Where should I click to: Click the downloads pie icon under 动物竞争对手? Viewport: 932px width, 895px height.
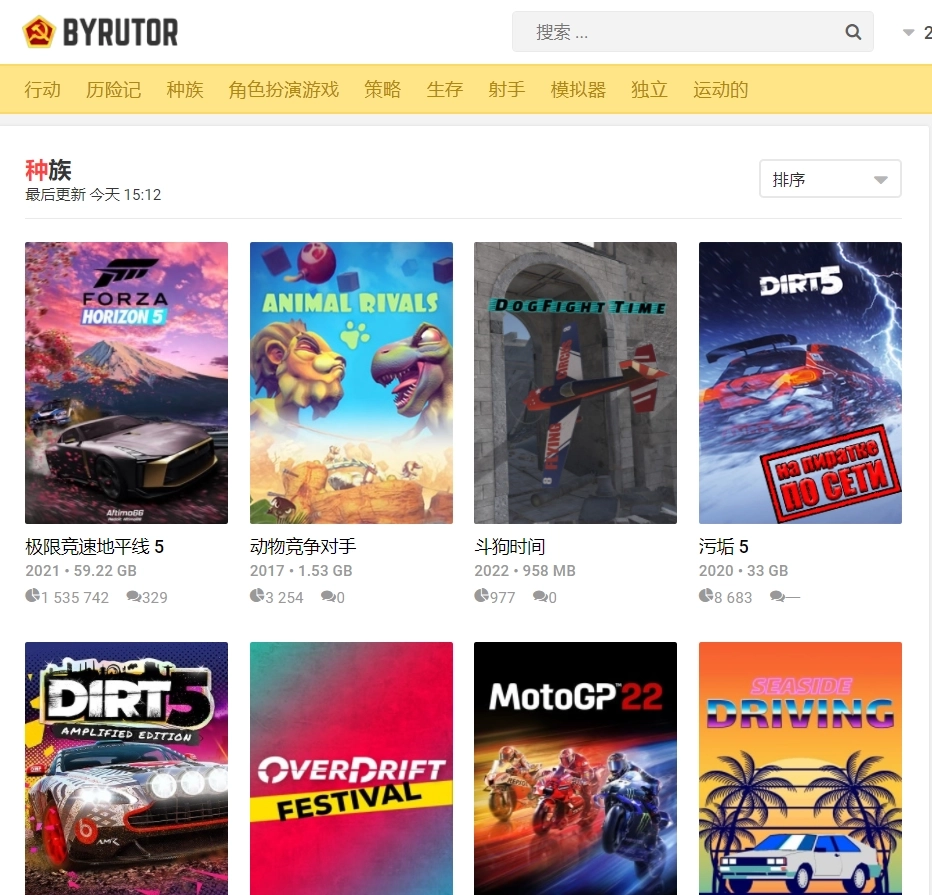pos(257,596)
